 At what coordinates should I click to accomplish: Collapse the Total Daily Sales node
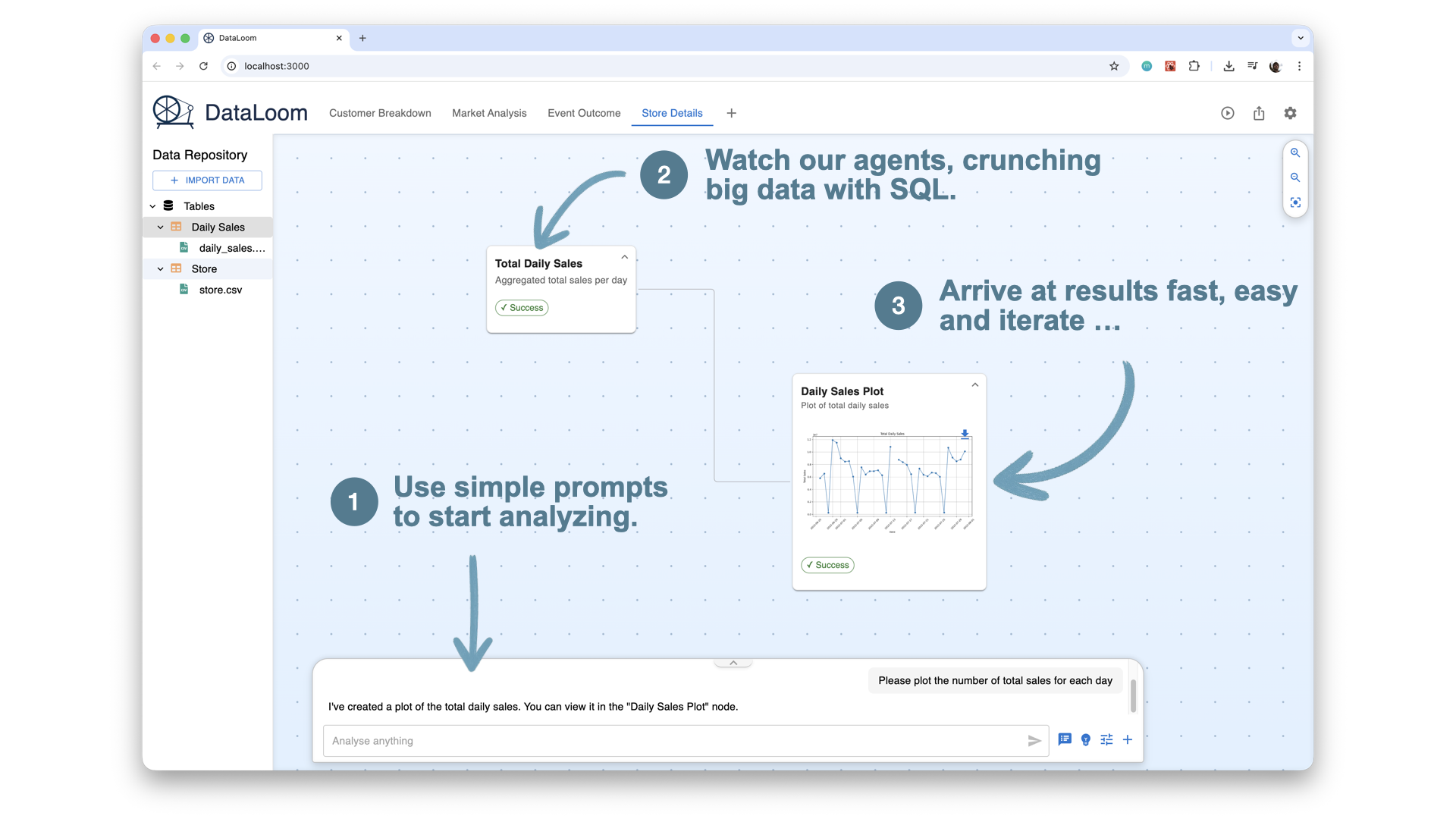coord(624,256)
